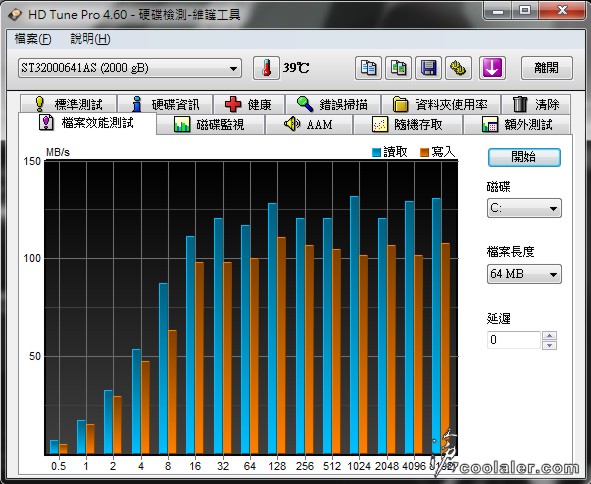The width and height of the screenshot is (591, 484).
Task: Click the 檔案長度 label
Action: pos(510,251)
